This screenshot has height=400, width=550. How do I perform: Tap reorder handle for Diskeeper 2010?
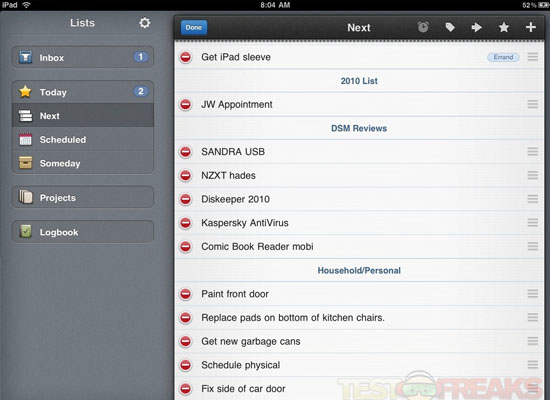pos(532,199)
